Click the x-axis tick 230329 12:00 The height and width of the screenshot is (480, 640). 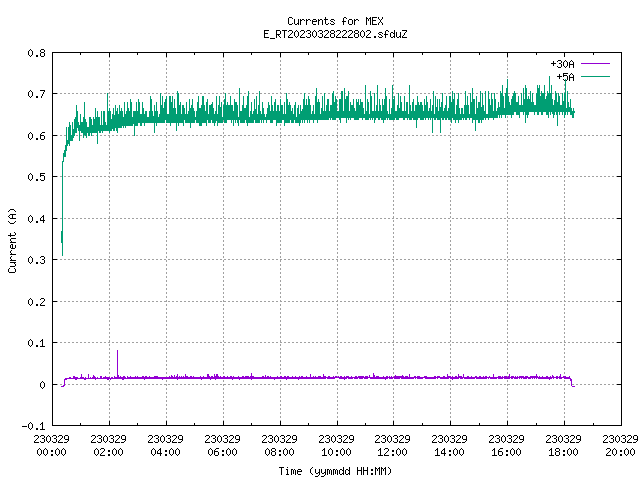393,445
